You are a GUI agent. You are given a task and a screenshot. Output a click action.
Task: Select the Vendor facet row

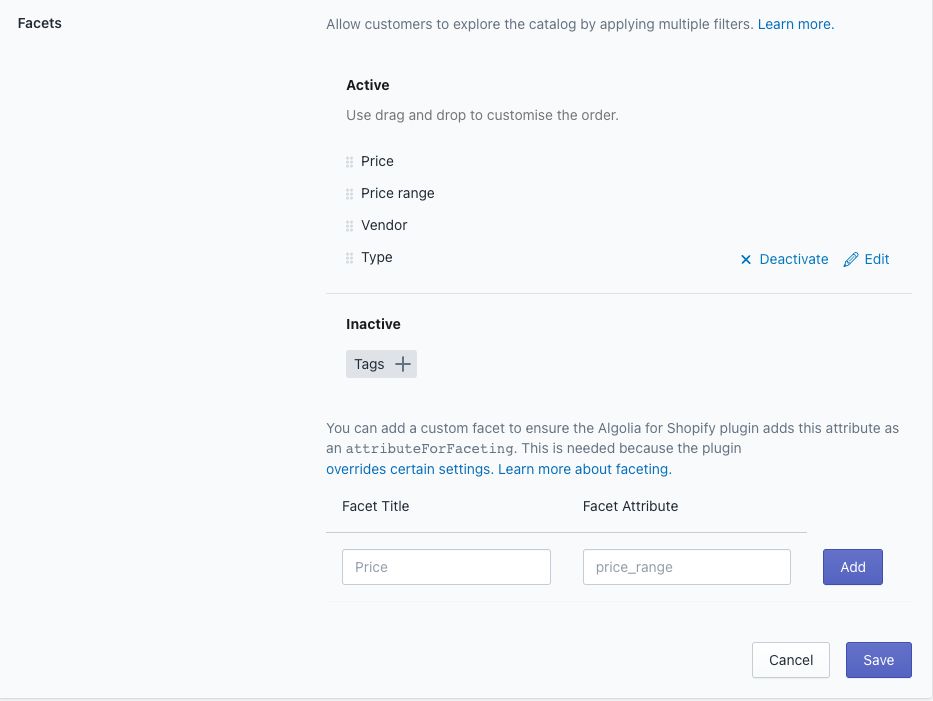(384, 226)
